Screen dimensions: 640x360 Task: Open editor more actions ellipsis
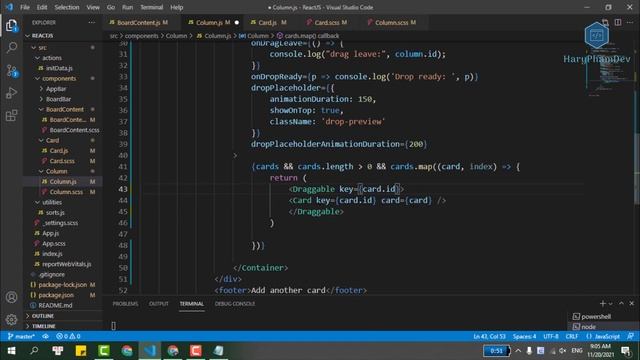point(630,22)
